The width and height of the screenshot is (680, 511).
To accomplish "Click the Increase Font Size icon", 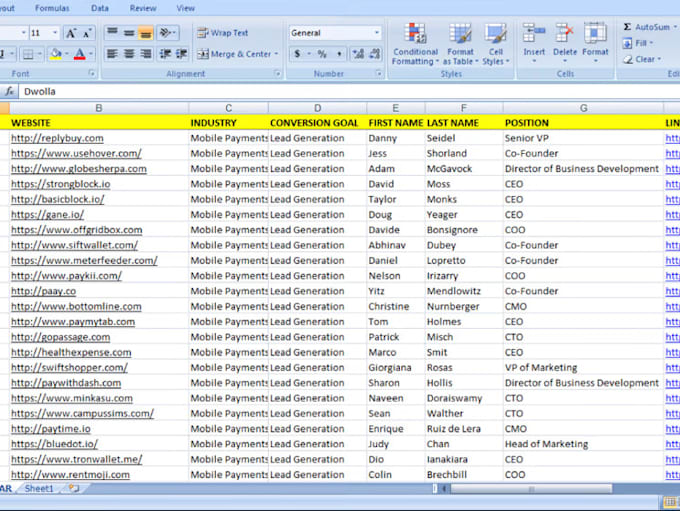I will click(x=70, y=33).
